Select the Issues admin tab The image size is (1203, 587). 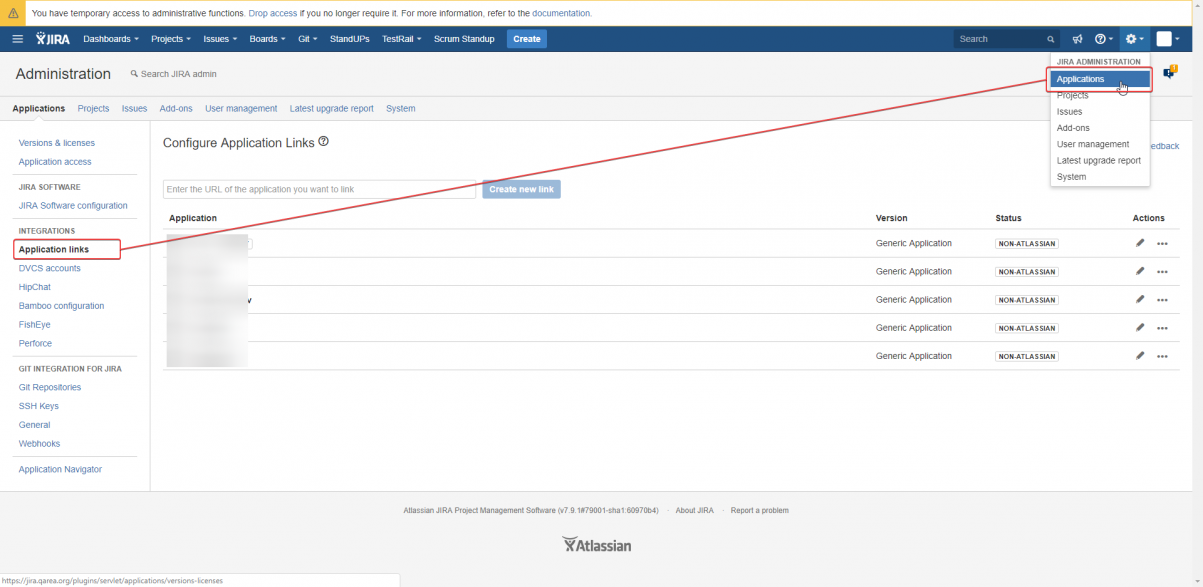coord(134,108)
